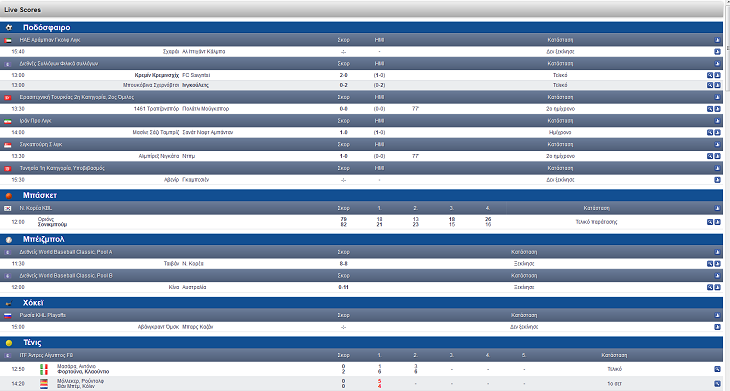Viewport: 730px width, 391px height.
Task: Open magnifier details for the 2-0 football match
Action: (710, 75)
